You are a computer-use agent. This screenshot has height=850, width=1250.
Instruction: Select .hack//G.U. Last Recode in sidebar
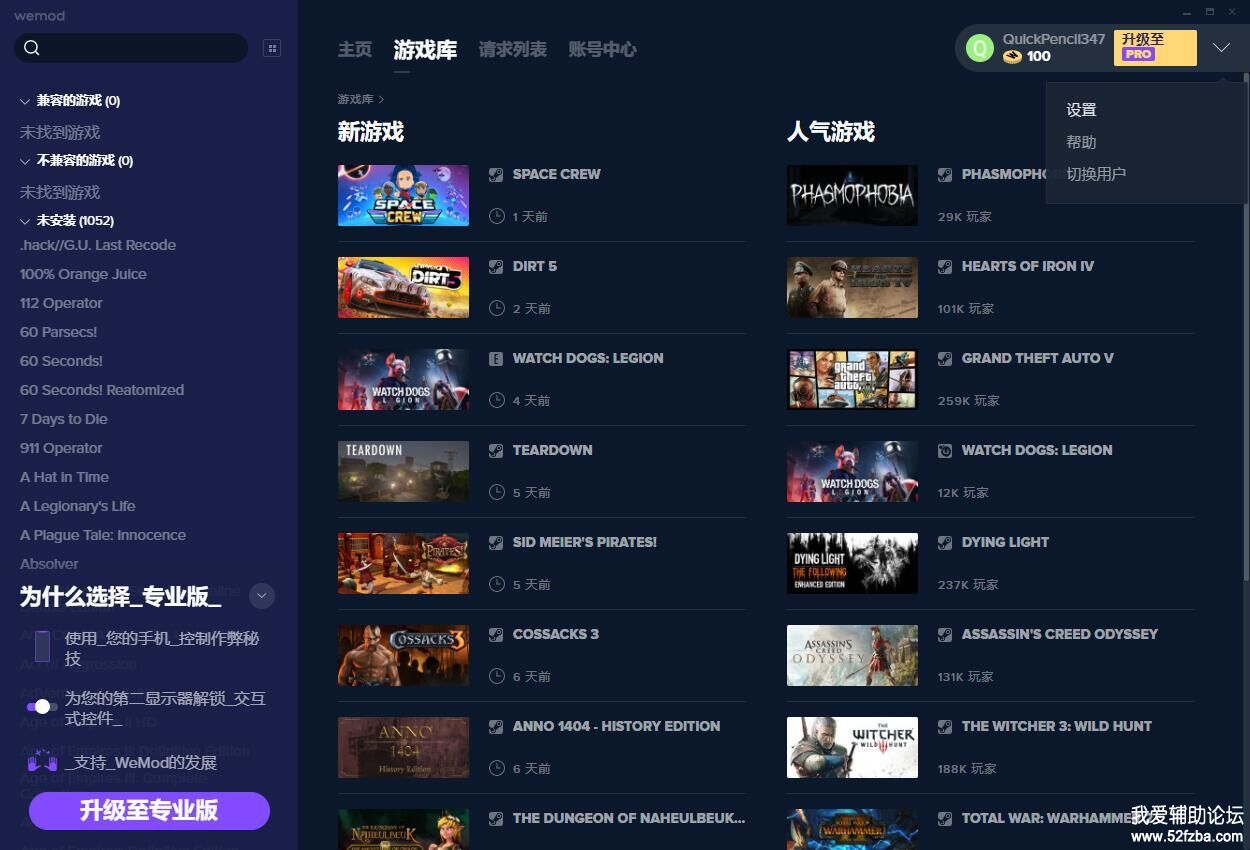click(98, 245)
